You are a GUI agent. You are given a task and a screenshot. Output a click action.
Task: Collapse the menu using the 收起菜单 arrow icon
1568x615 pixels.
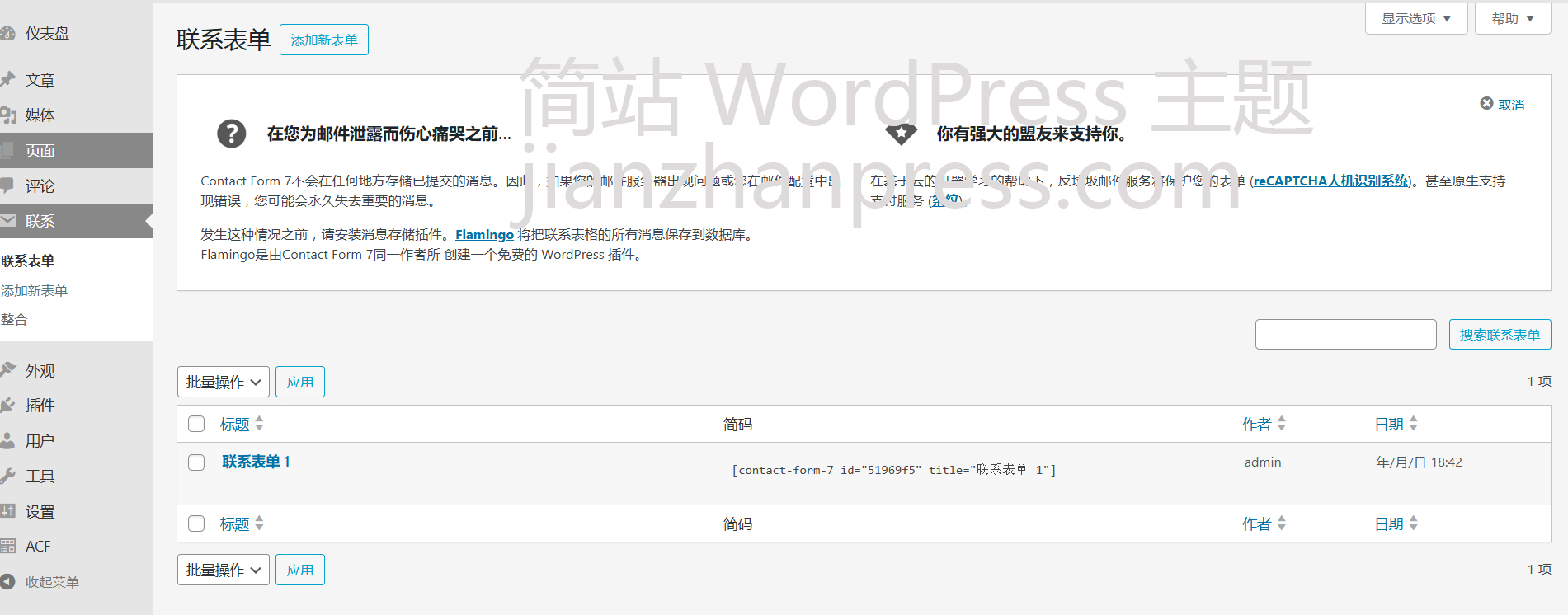coord(8,582)
